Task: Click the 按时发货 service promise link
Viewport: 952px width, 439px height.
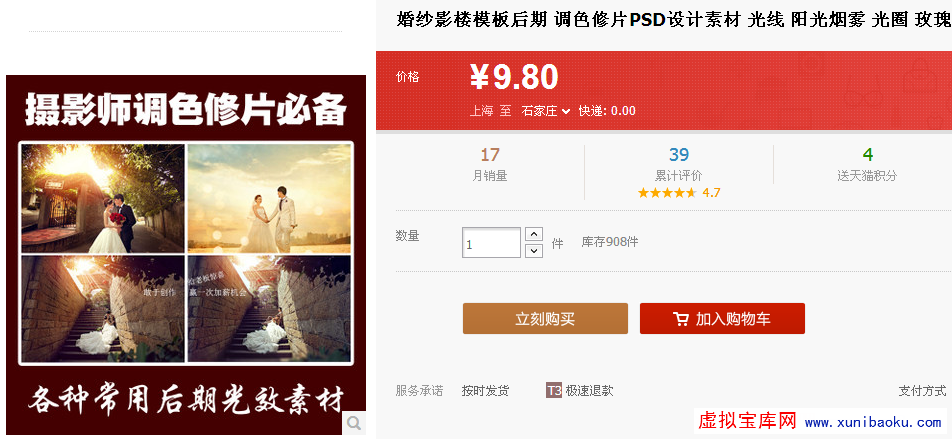Action: (x=485, y=390)
